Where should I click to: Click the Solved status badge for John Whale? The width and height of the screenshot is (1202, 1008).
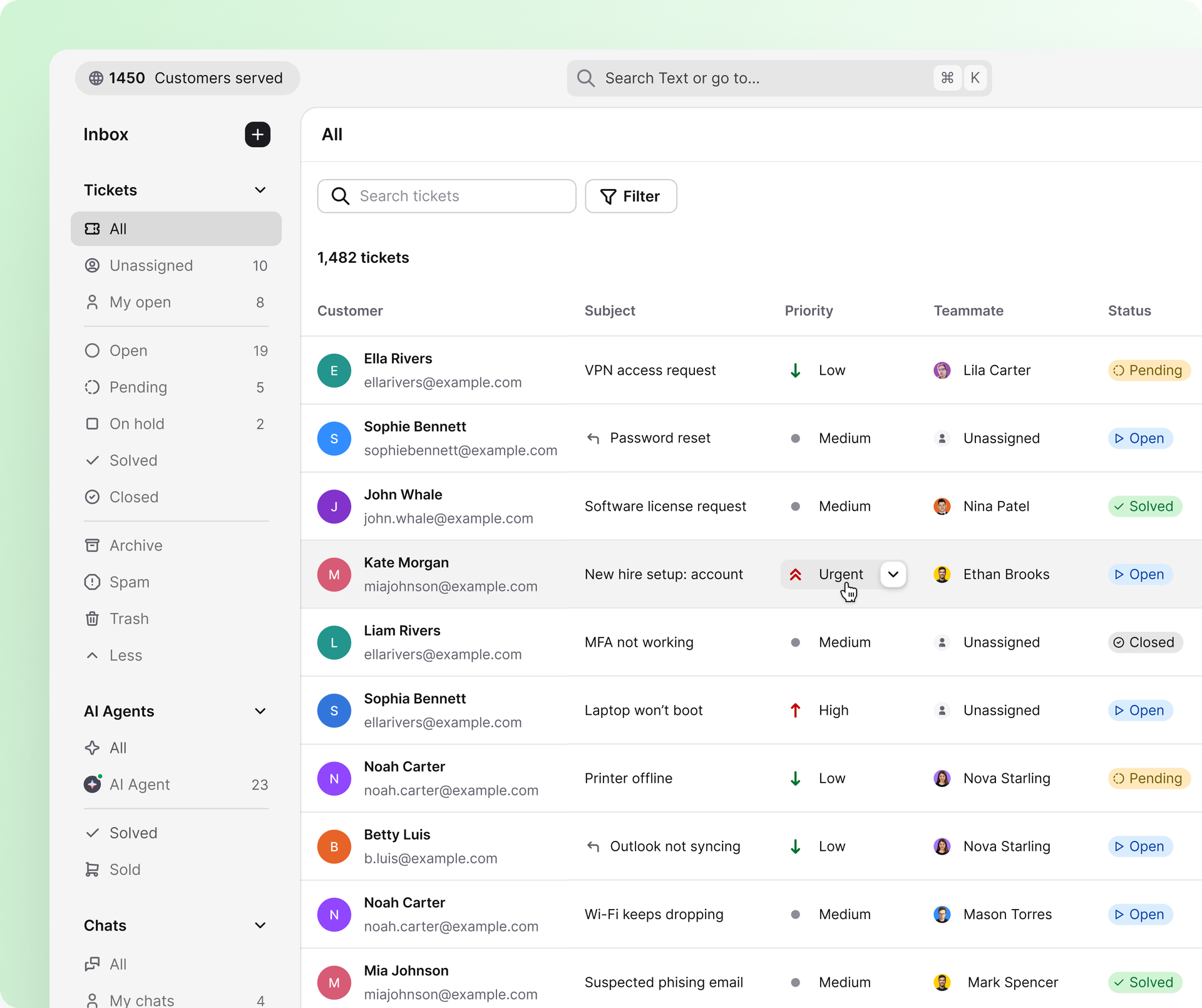point(1144,507)
